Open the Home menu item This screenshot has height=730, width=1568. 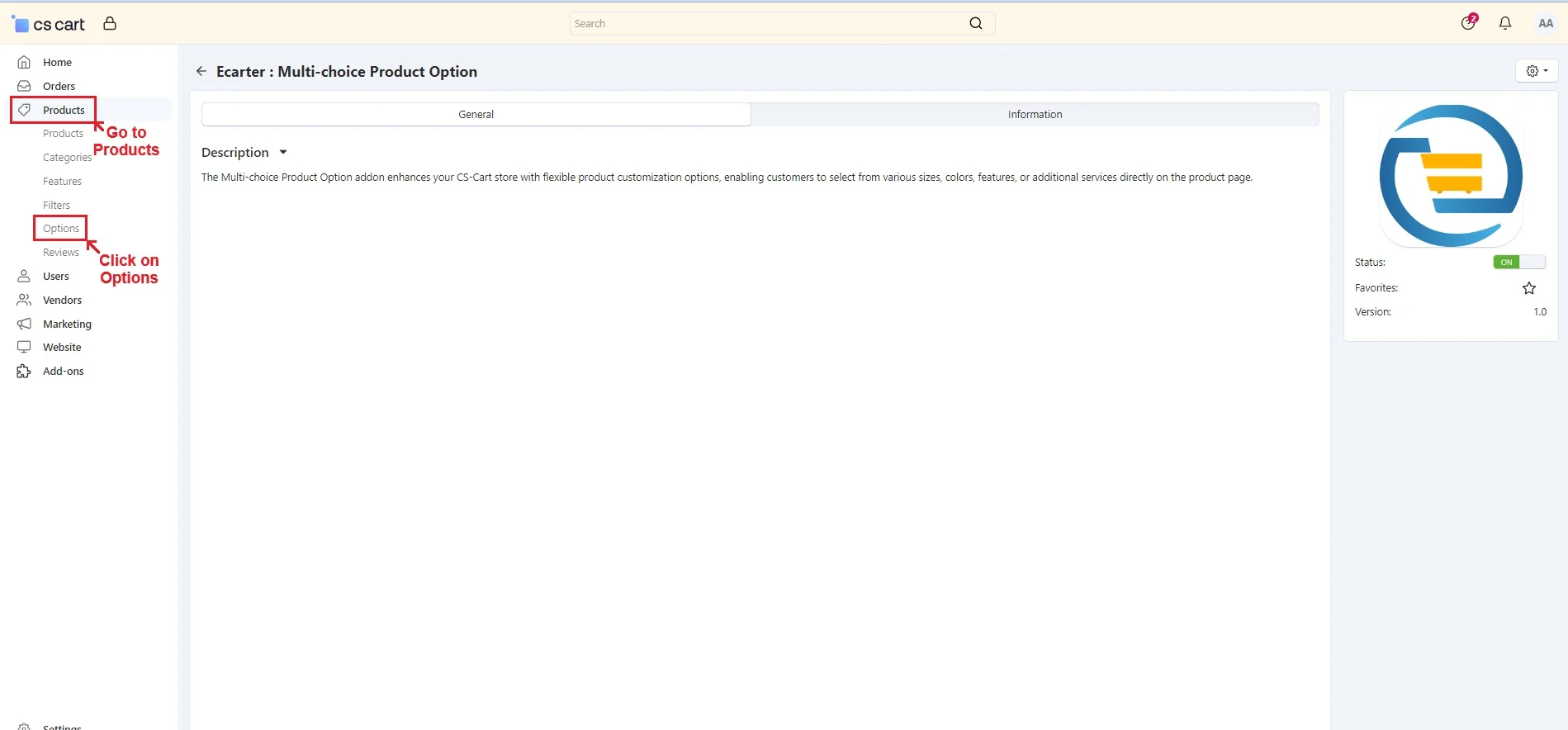(57, 62)
